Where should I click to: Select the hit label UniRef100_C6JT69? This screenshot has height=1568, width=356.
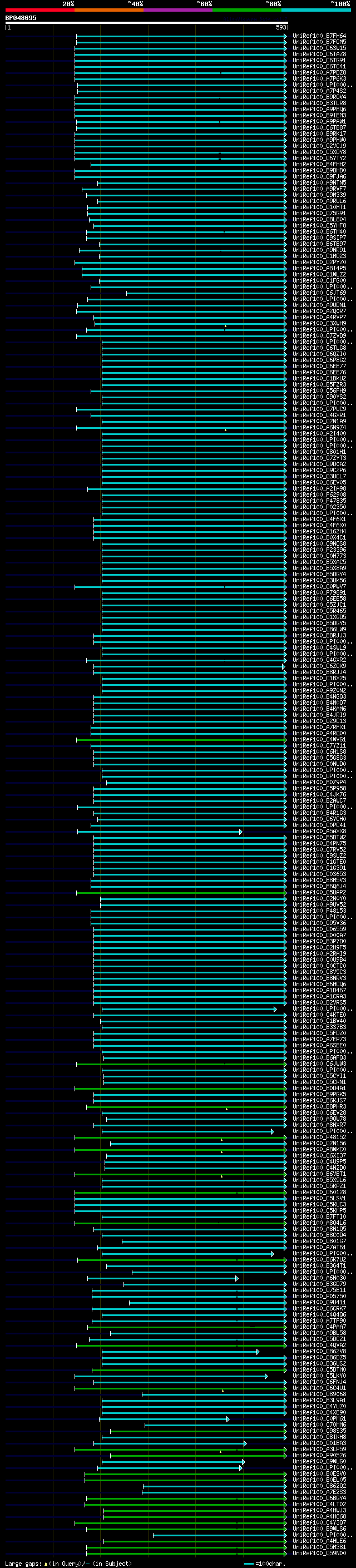tap(319, 293)
